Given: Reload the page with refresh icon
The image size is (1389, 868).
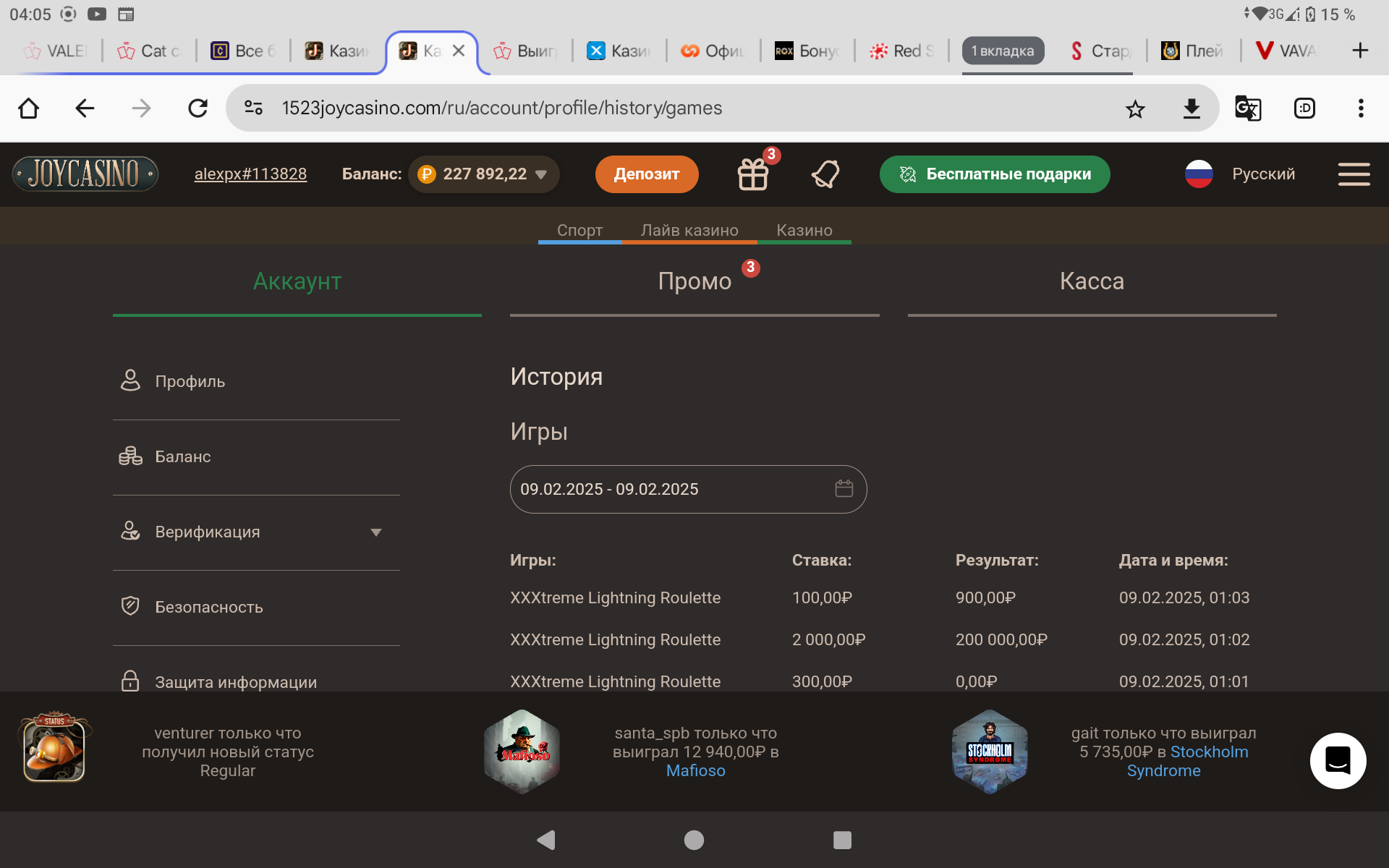Looking at the screenshot, I should [x=197, y=109].
